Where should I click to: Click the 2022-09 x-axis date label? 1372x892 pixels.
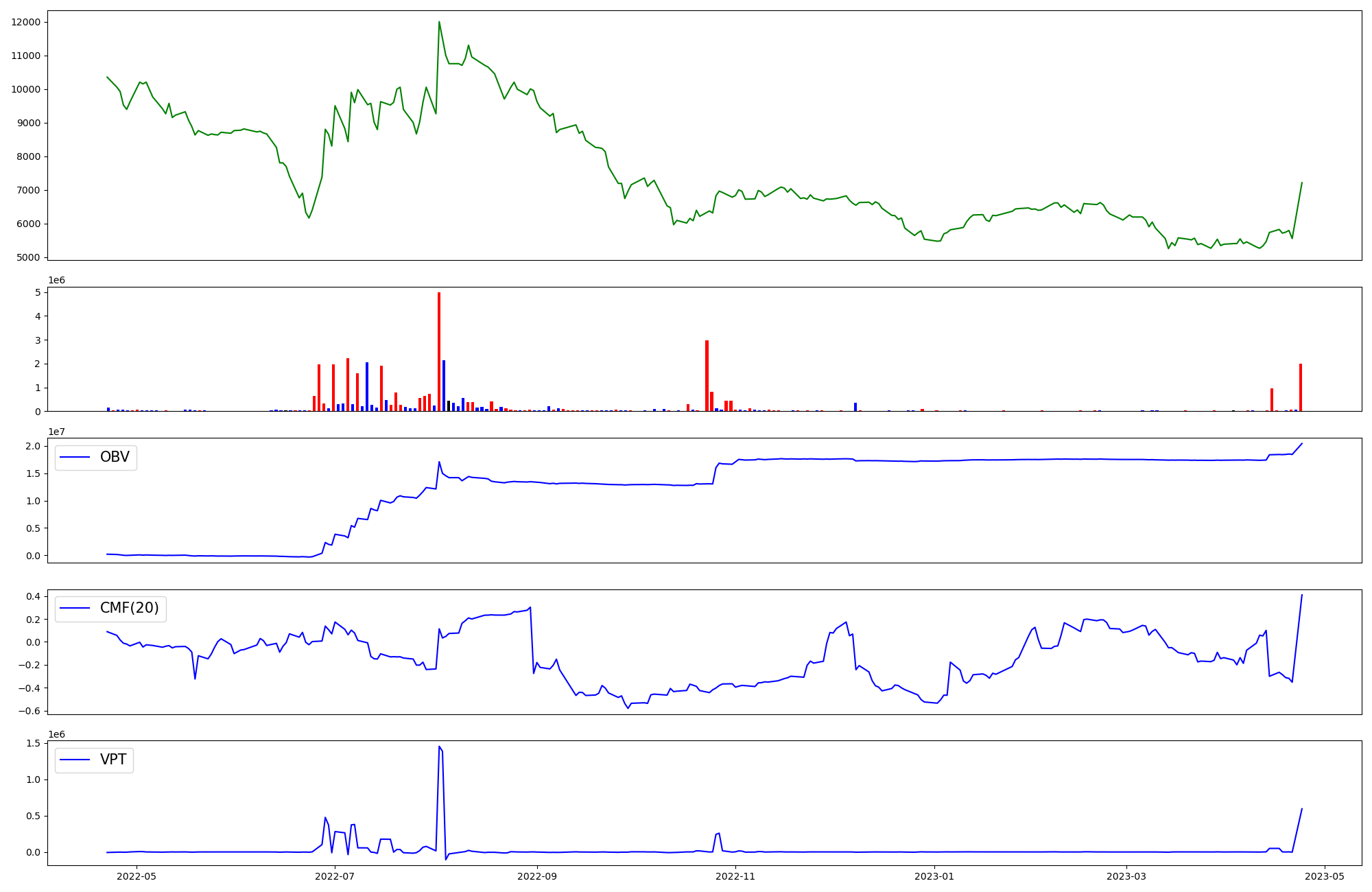[x=537, y=876]
